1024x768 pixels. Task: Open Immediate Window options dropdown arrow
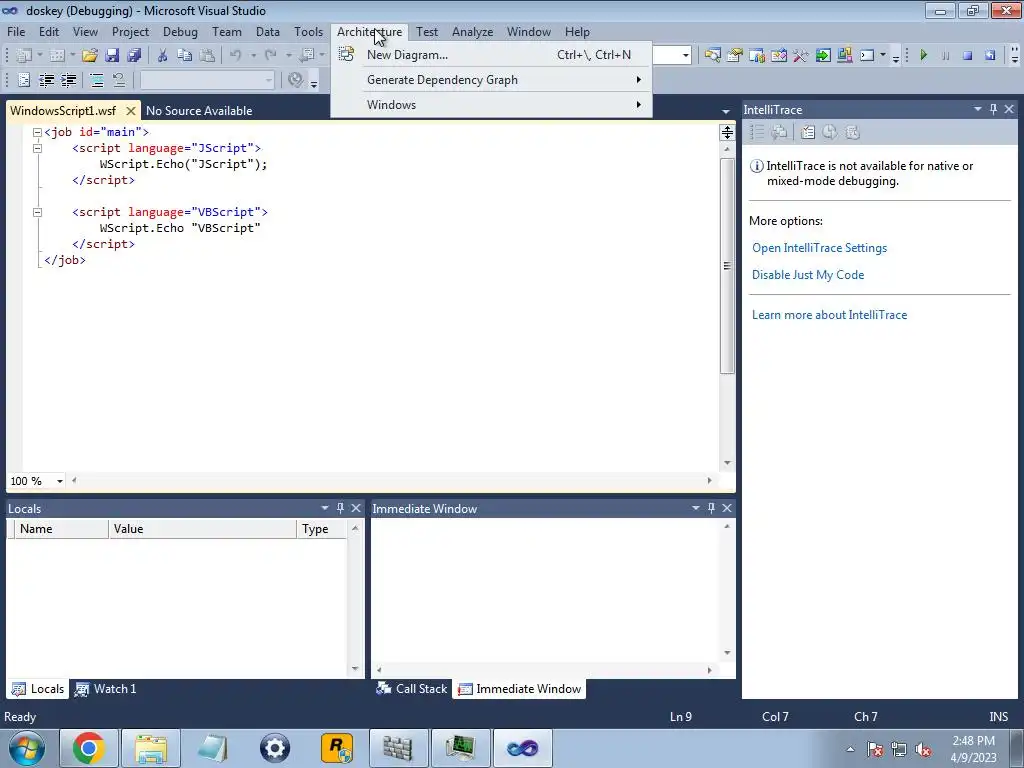[696, 507]
